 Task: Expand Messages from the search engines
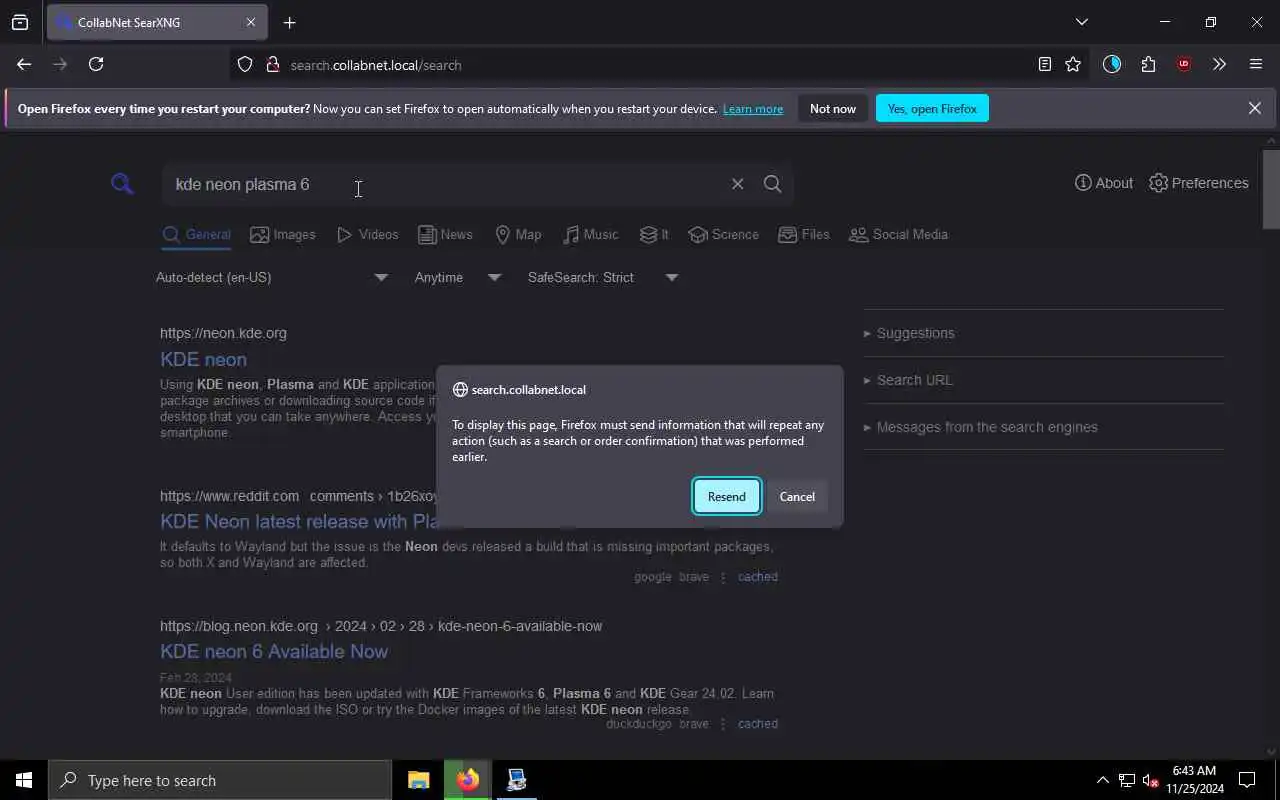coord(1044,427)
